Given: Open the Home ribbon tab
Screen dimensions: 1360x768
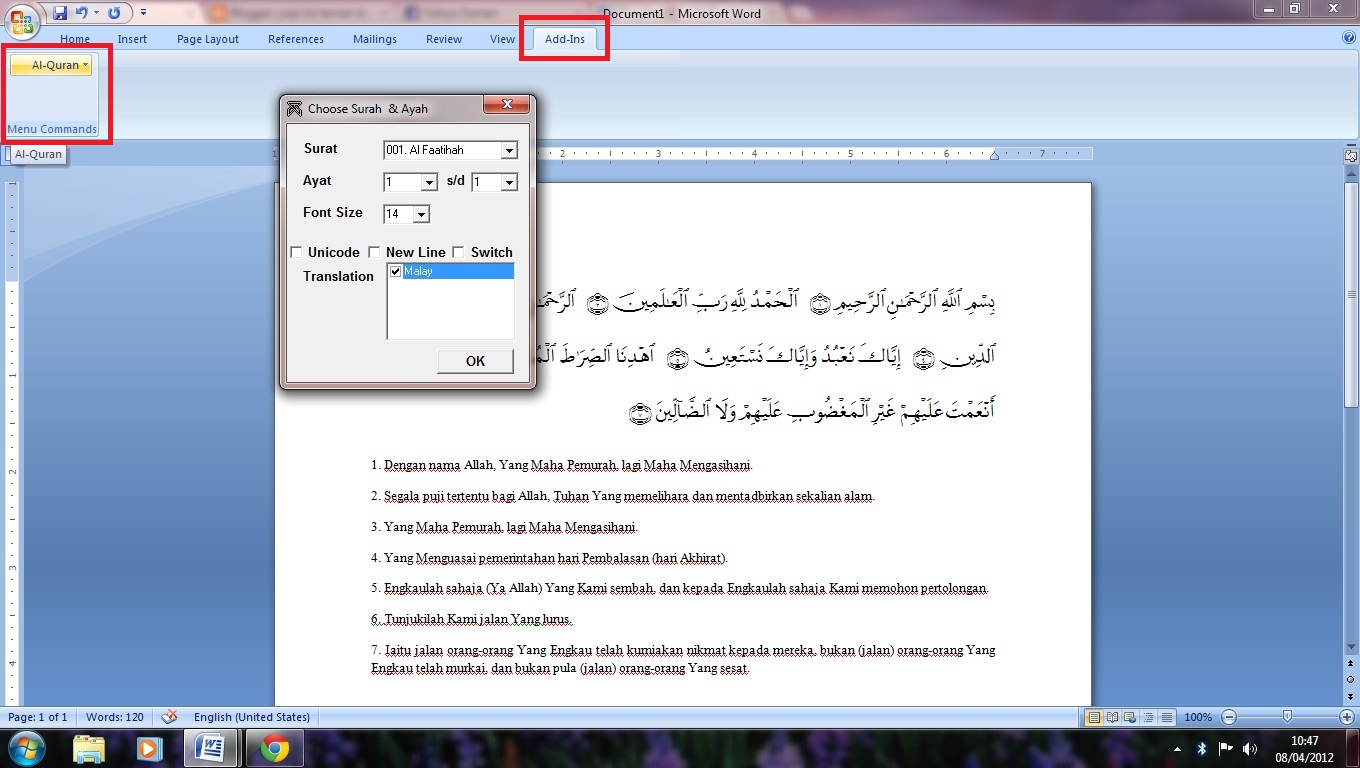Looking at the screenshot, I should tap(75, 39).
